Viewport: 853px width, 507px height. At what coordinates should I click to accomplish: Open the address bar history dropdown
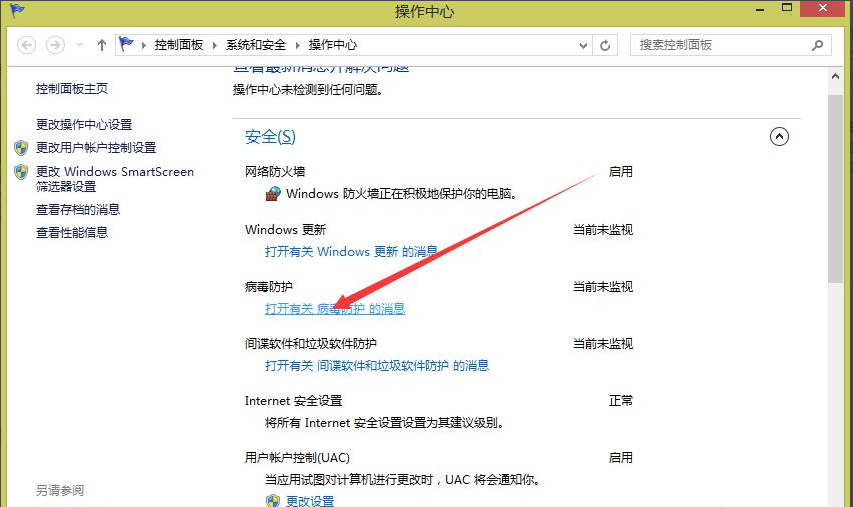coord(583,45)
